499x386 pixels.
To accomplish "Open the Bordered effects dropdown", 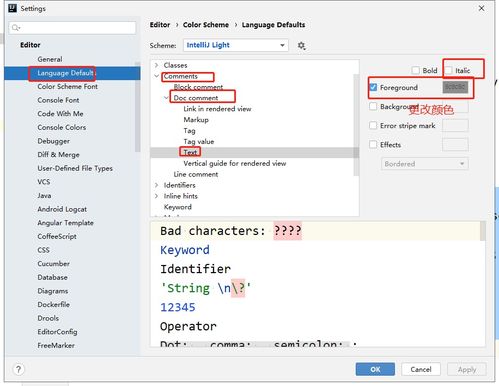I will point(425,164).
